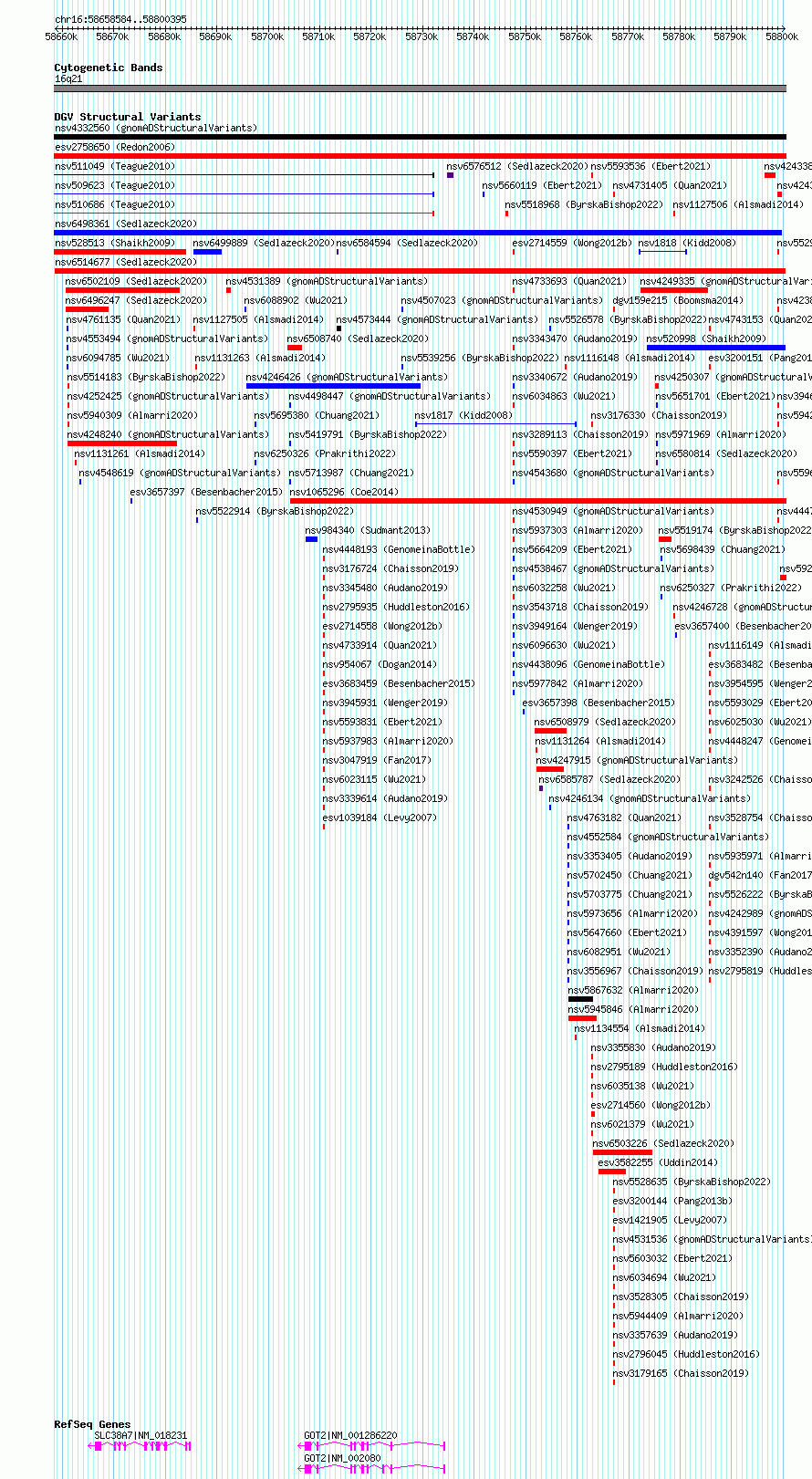Click red bar under esv3582255 (Uddin2014)
This screenshot has height=1479, width=812.
point(612,1172)
